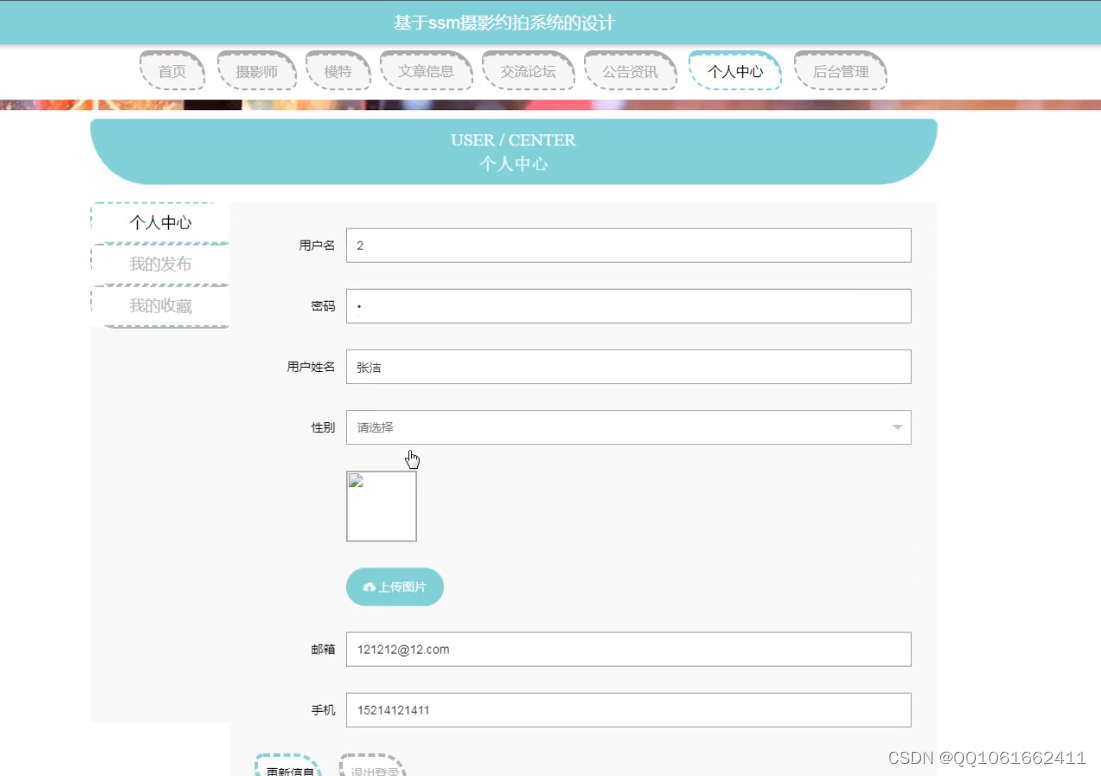
Task: Select the 个人中心 top navigation tab
Action: click(734, 71)
